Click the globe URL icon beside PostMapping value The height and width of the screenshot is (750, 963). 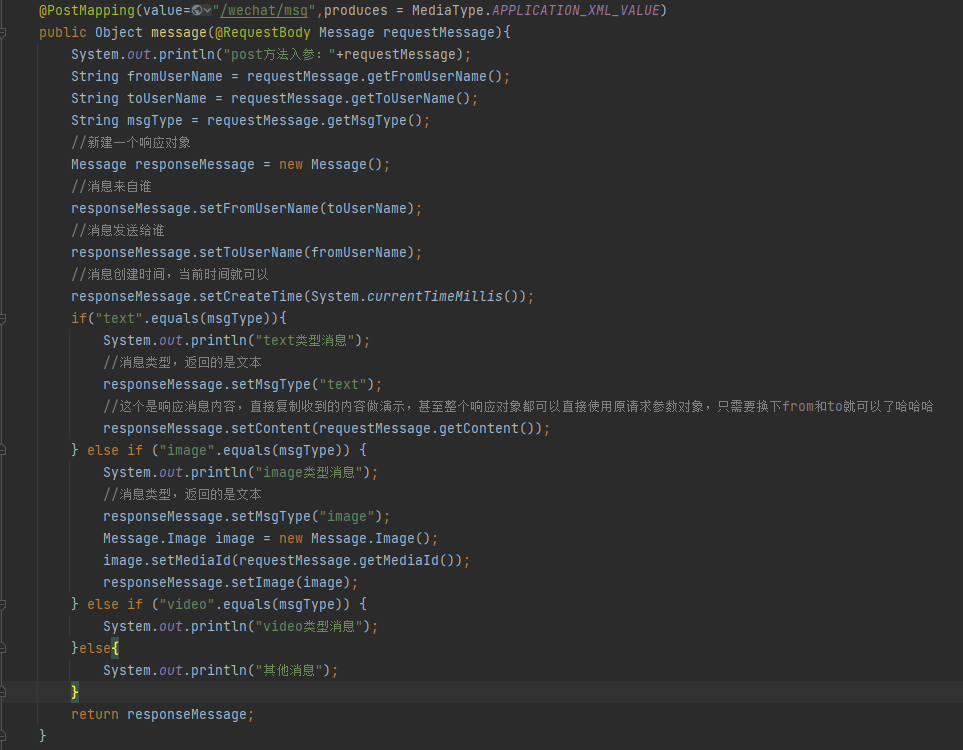point(197,10)
